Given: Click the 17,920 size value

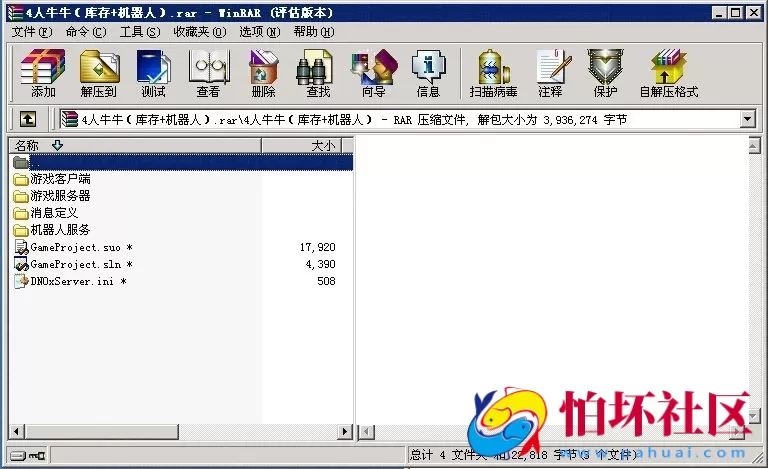Looking at the screenshot, I should click(318, 247).
